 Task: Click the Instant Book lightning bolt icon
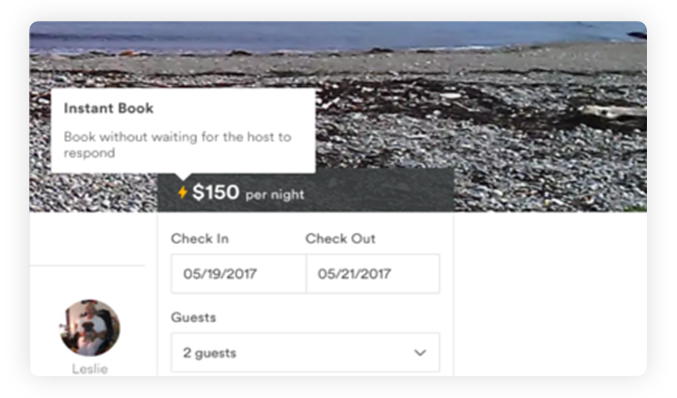pos(183,192)
